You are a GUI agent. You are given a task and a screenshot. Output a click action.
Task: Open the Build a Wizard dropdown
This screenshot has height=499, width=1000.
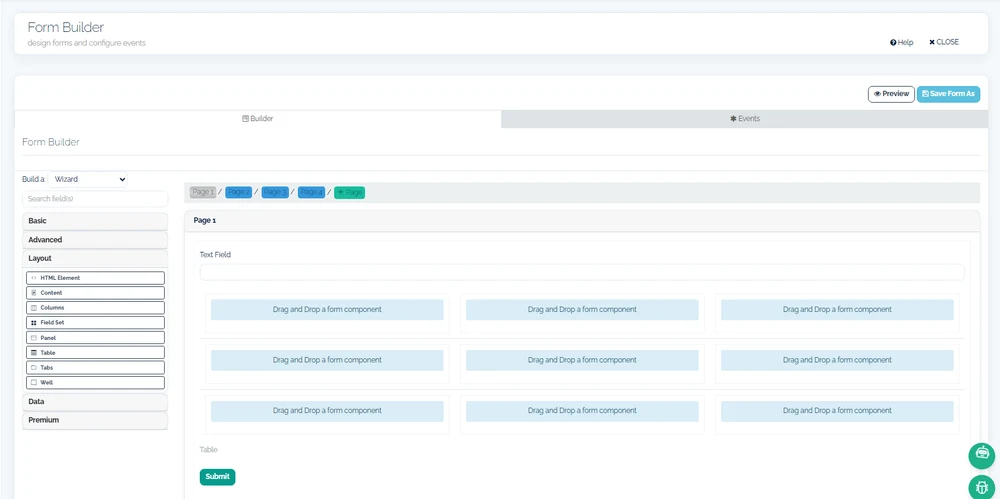pyautogui.click(x=88, y=179)
